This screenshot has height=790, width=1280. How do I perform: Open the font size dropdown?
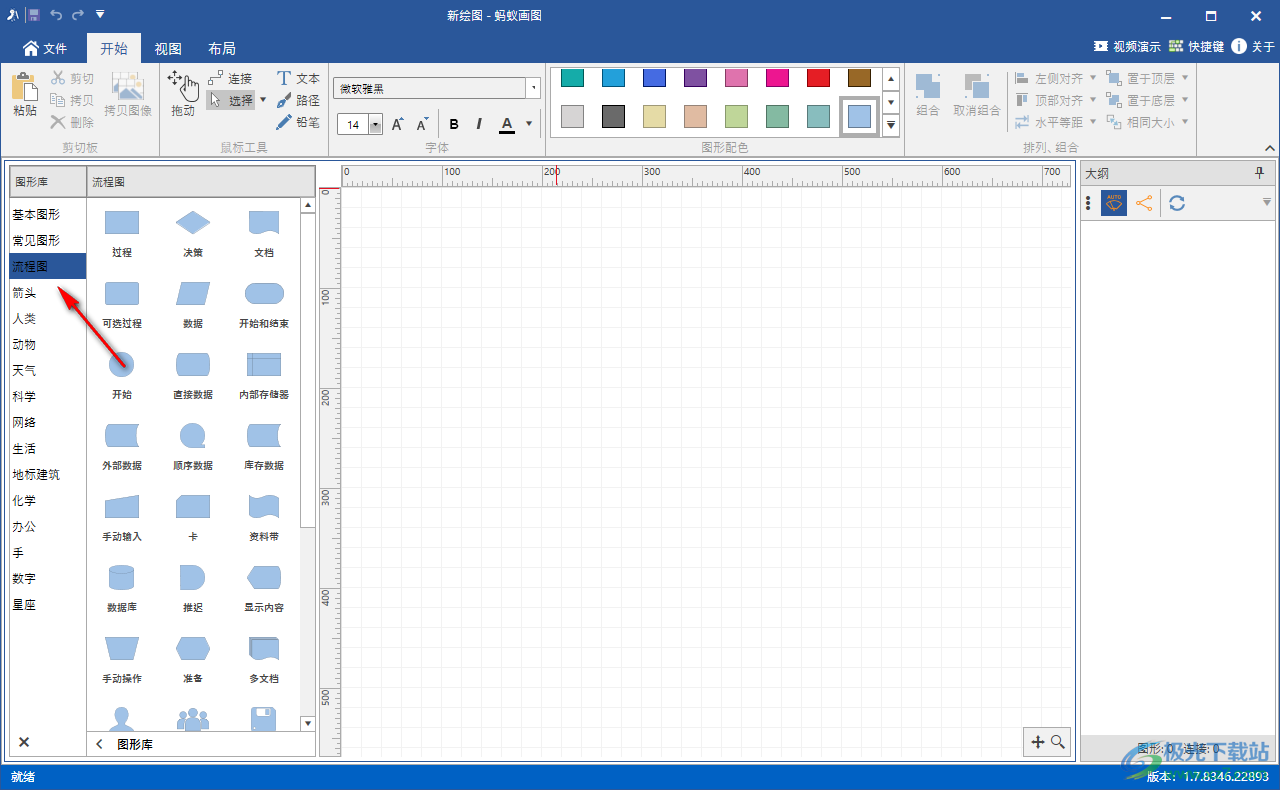pos(376,125)
